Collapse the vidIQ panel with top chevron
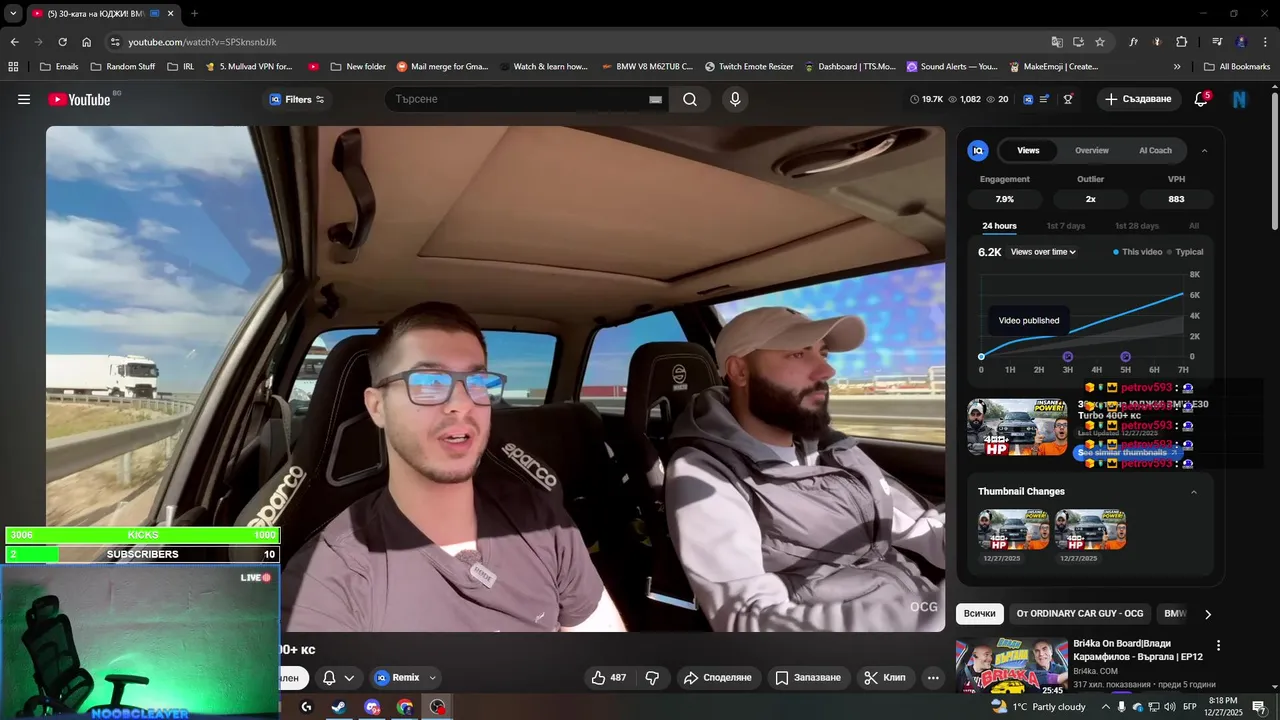This screenshot has width=1280, height=720. pyautogui.click(x=1204, y=150)
